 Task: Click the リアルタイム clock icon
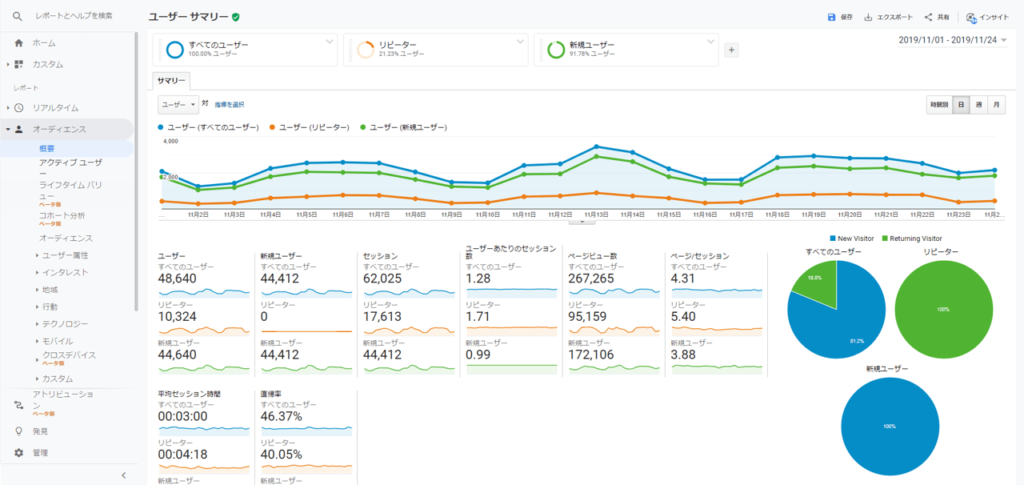pos(18,107)
